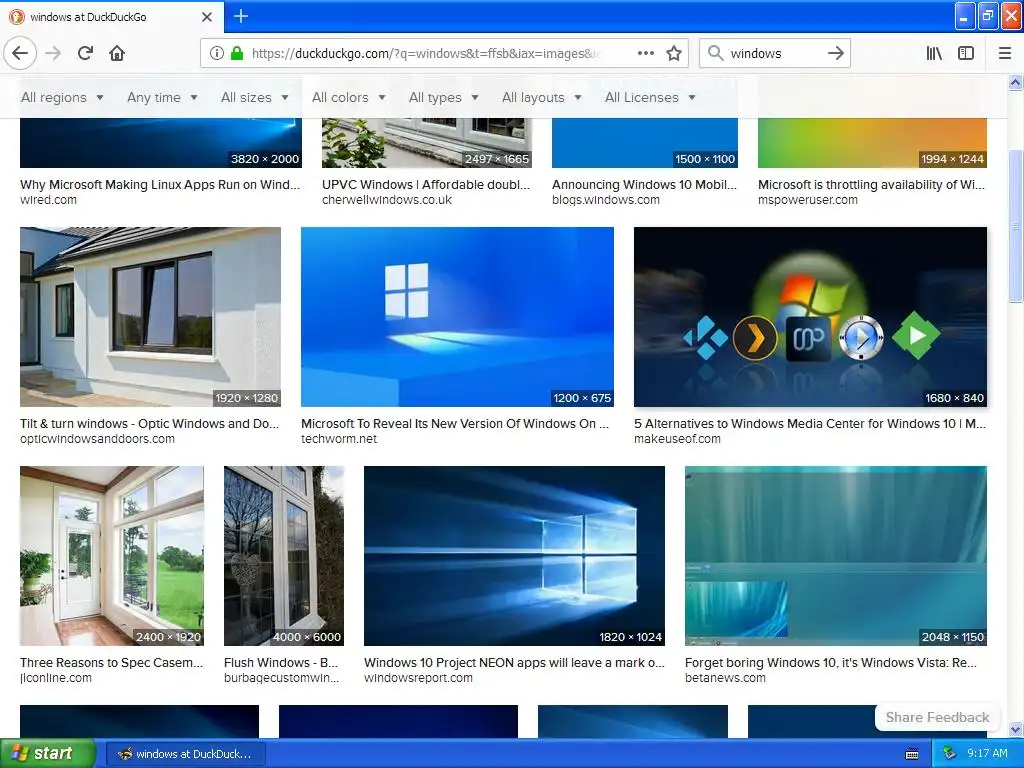1024x768 pixels.
Task: Open the Tilt & turn windows house image
Action: pos(150,317)
